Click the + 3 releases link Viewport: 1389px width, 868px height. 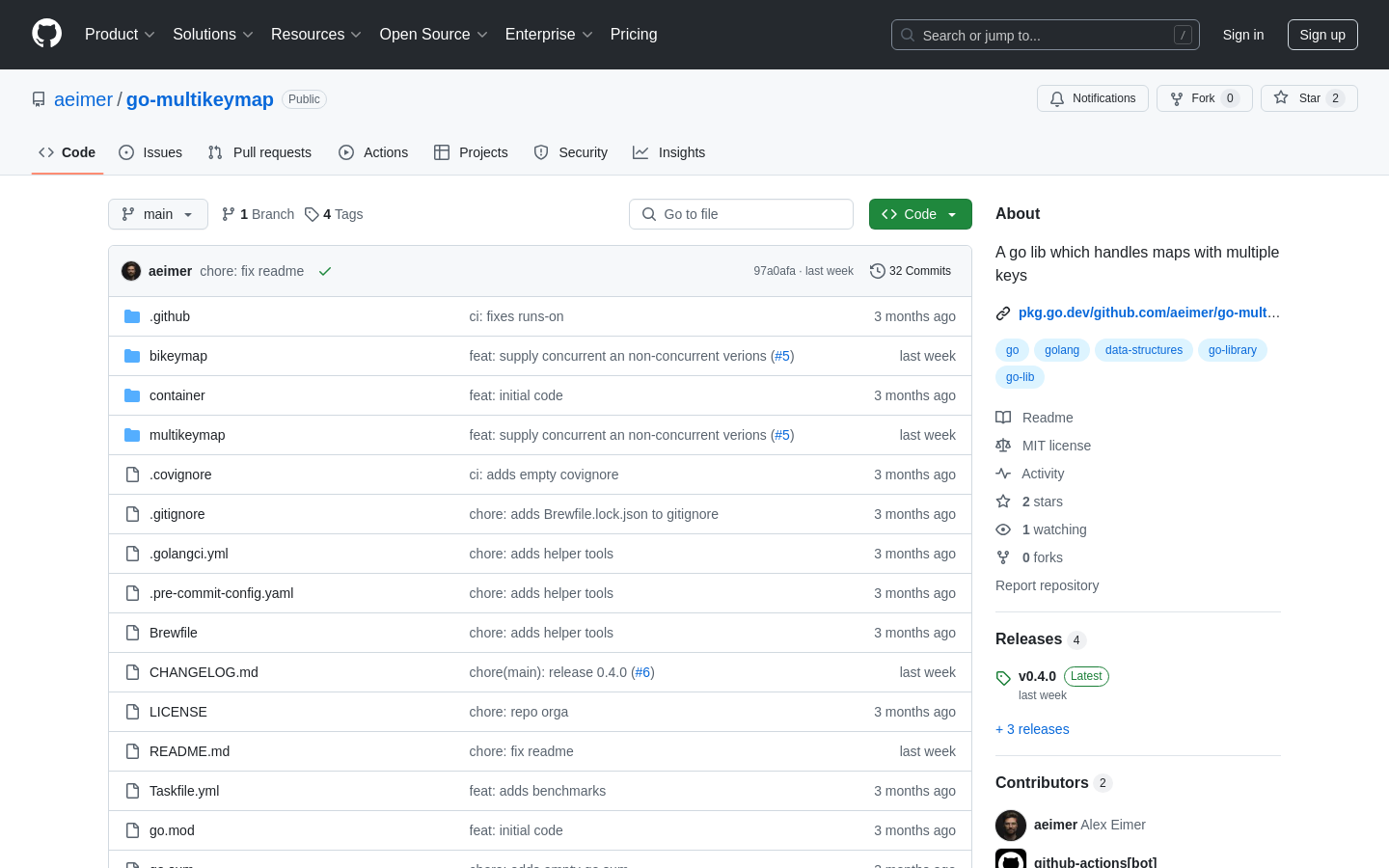tap(1032, 729)
